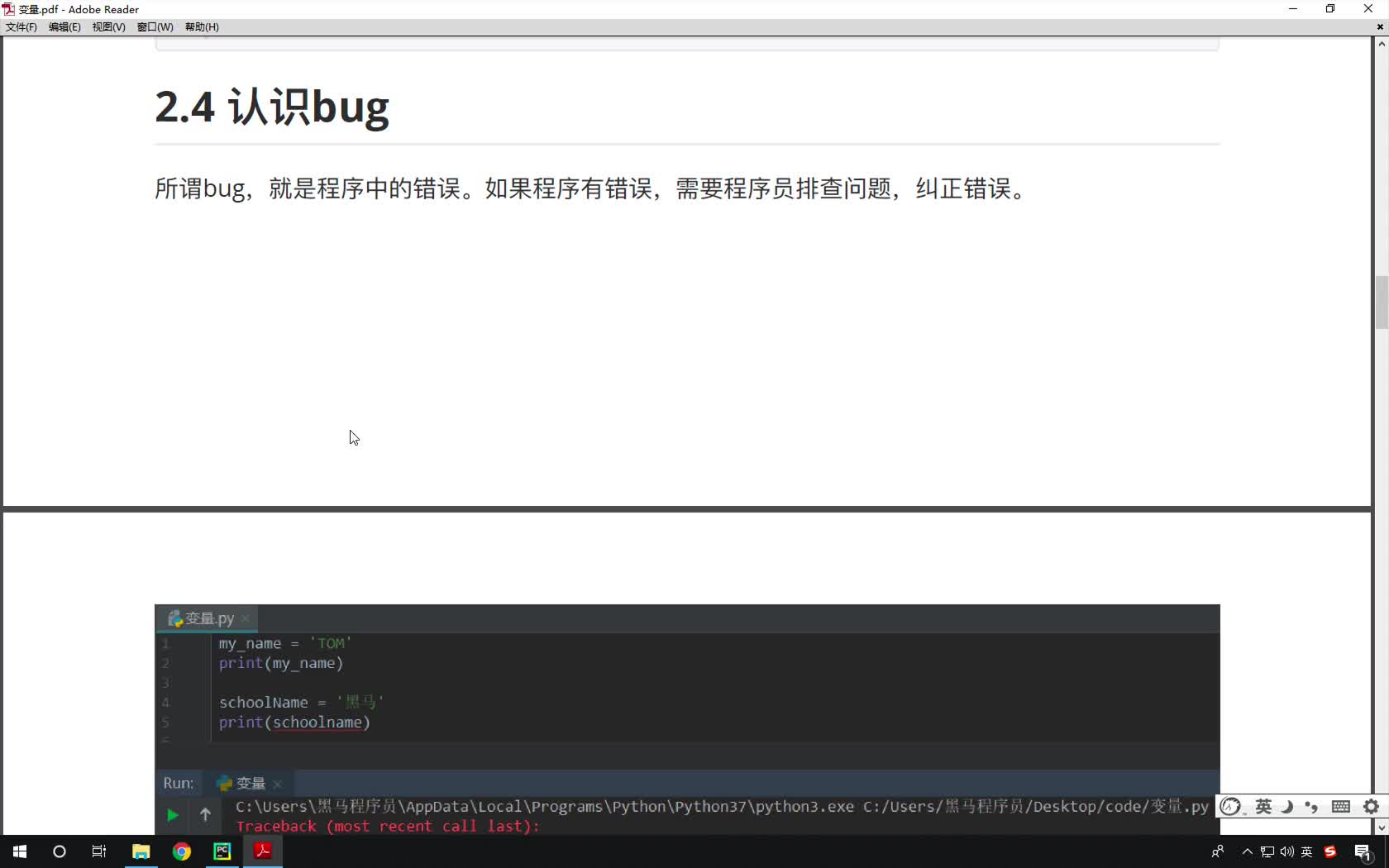Click the green Run arrow in the code picture
Screen dimensions: 1389x868
click(x=173, y=815)
